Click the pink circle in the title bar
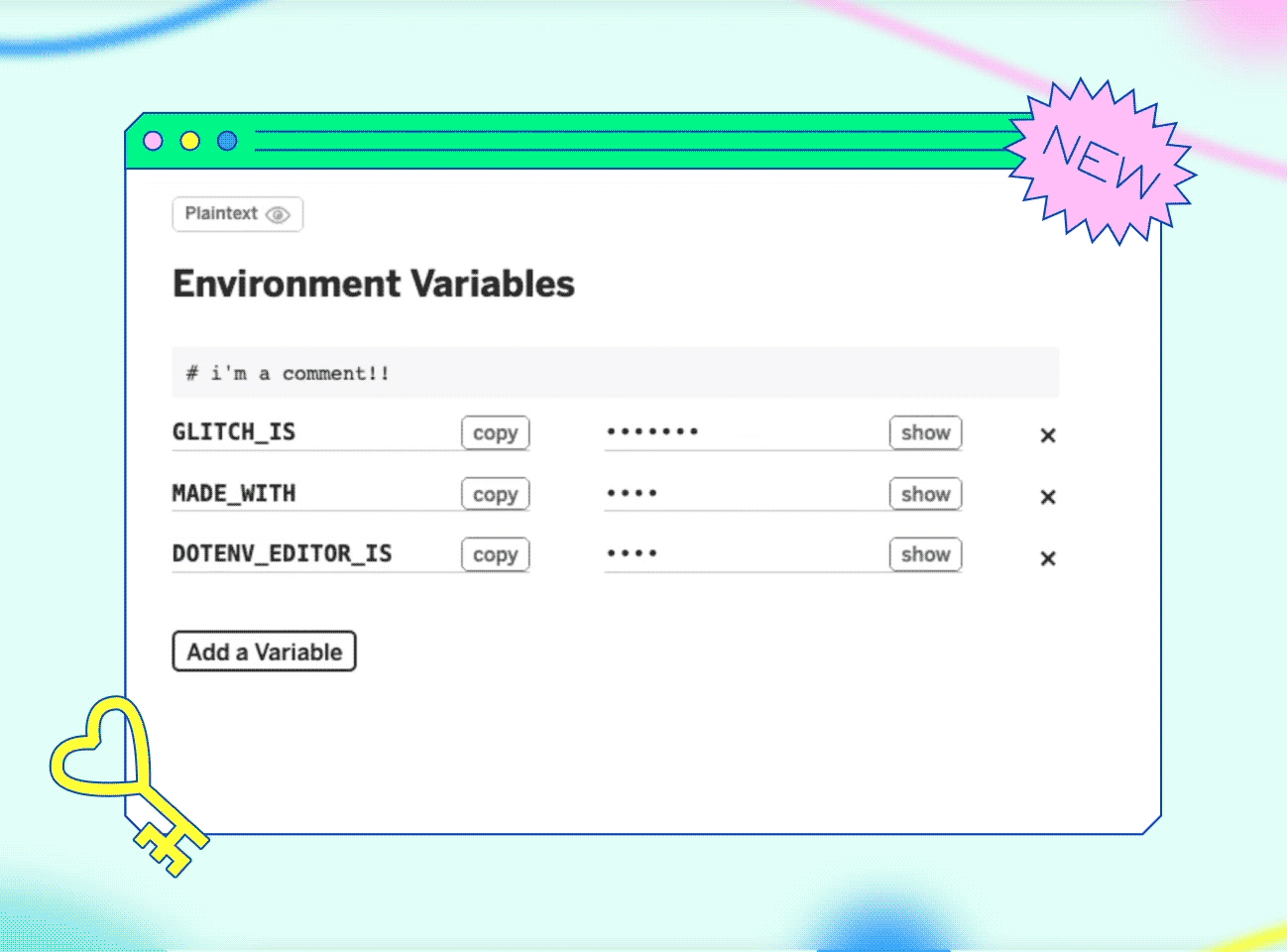1287x952 pixels. coord(153,141)
